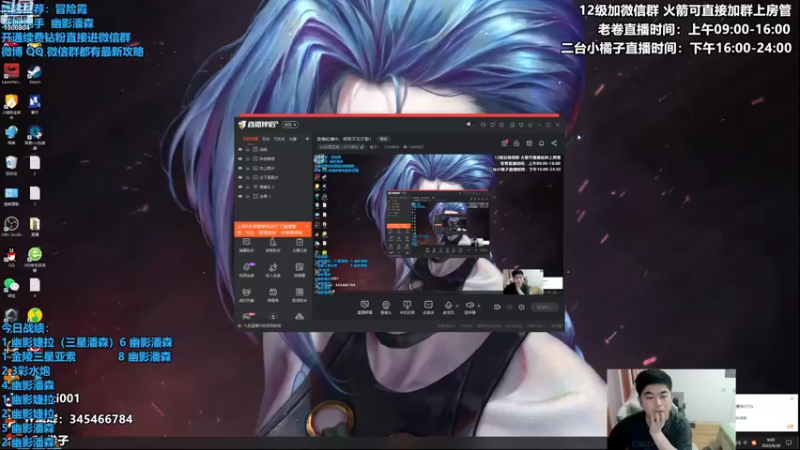The image size is (800, 450).
Task: Open the bell notifications icon in the app
Action: [541, 143]
